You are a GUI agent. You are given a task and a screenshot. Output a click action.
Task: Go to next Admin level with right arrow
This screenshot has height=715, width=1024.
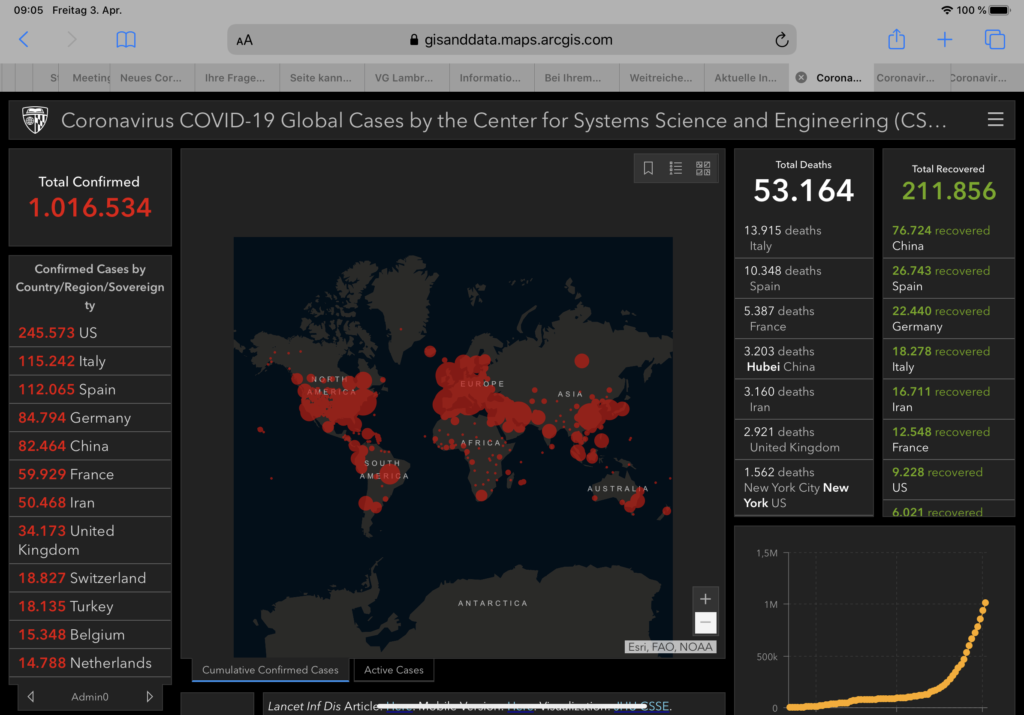pyautogui.click(x=150, y=697)
